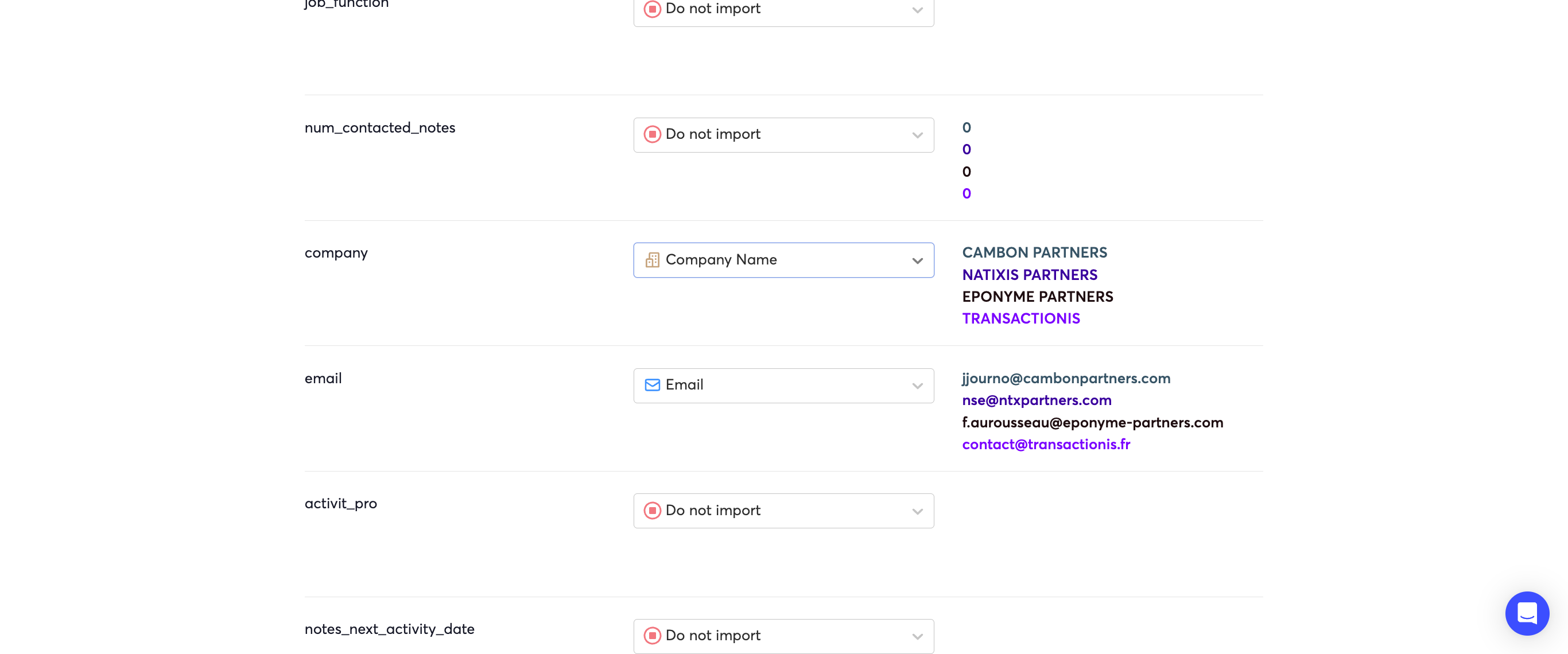Viewport: 1568px width, 654px height.
Task: Click the num_contacted_notes column label
Action: (380, 128)
